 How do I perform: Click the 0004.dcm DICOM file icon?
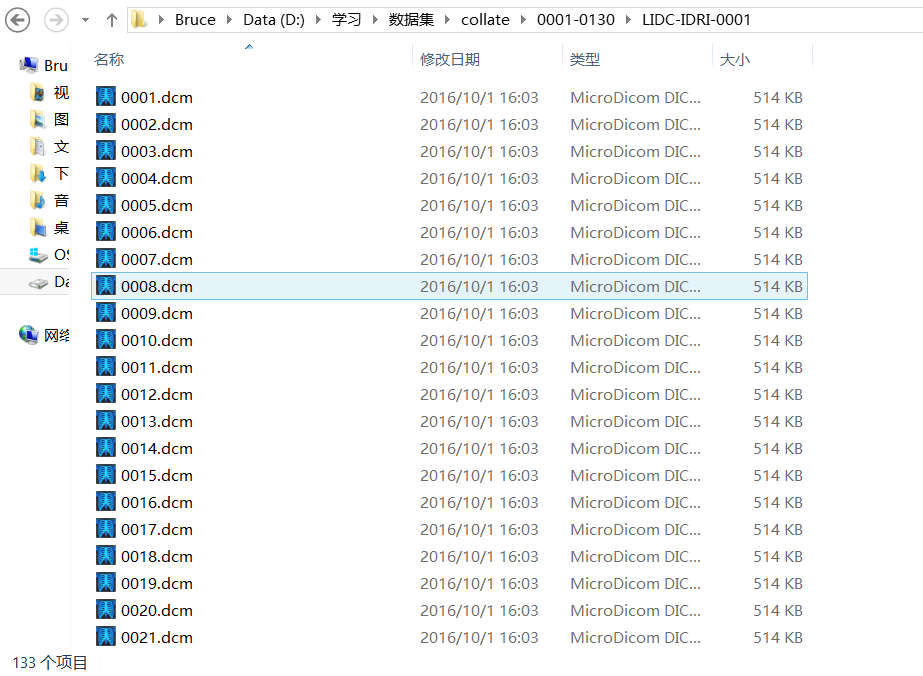106,178
